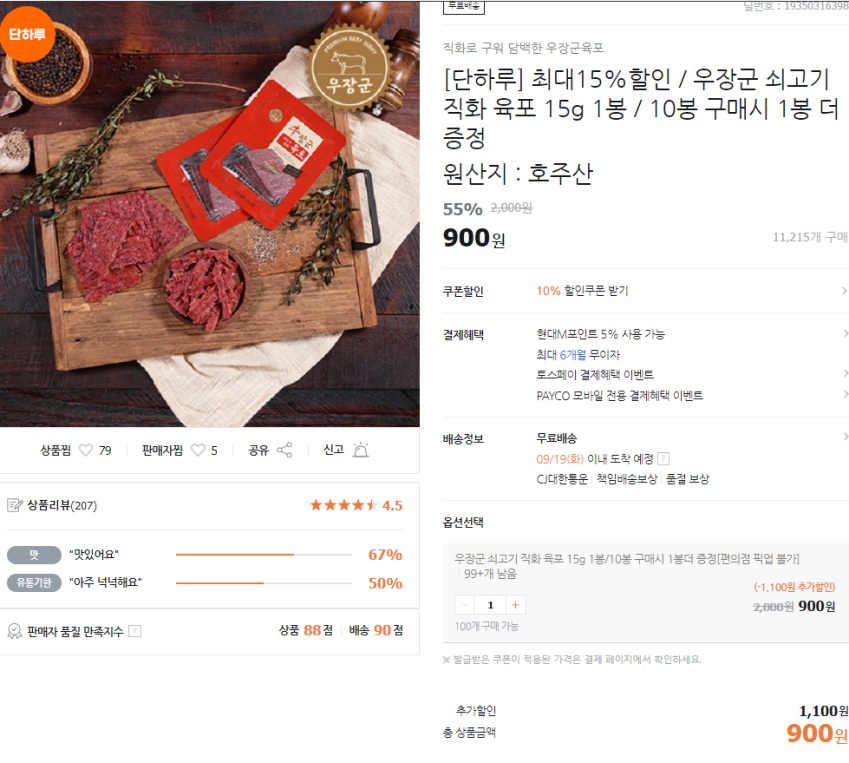Expand the 무료배송 shipping info arrow
This screenshot has width=849, height=763.
pyautogui.click(x=845, y=438)
